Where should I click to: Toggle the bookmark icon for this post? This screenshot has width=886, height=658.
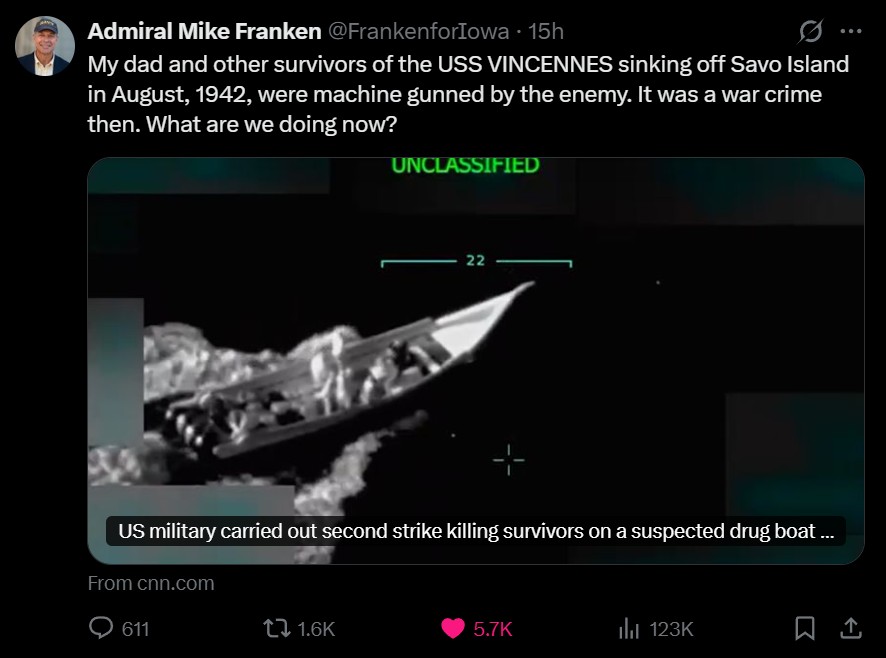click(805, 629)
